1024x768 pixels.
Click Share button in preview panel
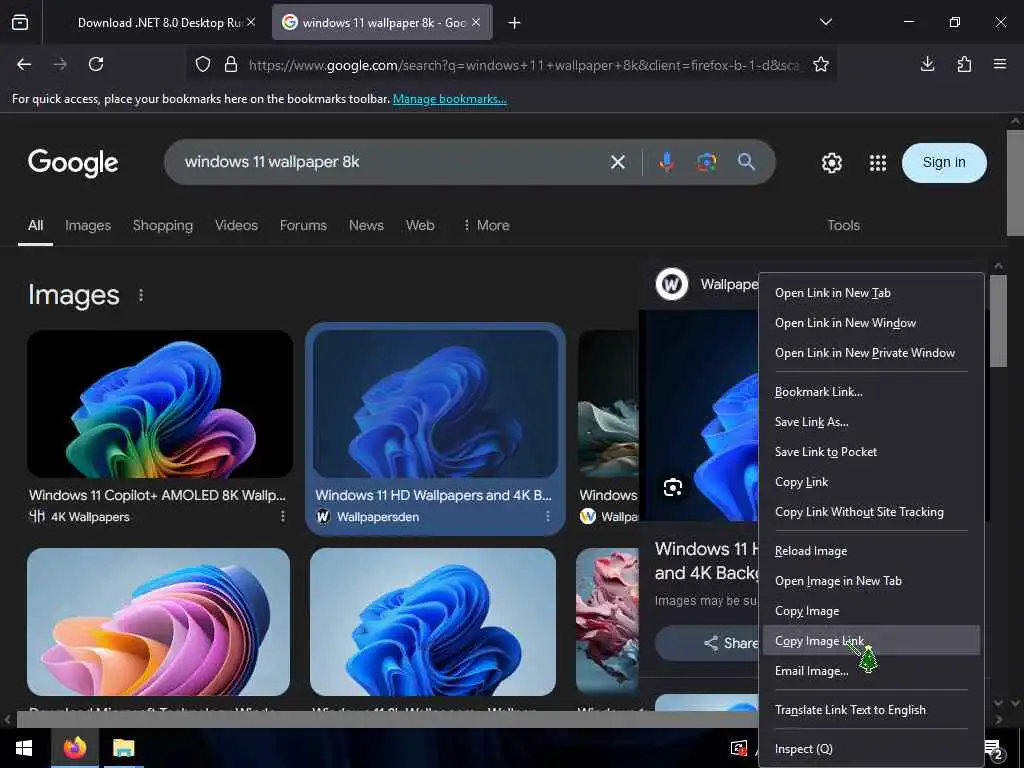click(708, 643)
